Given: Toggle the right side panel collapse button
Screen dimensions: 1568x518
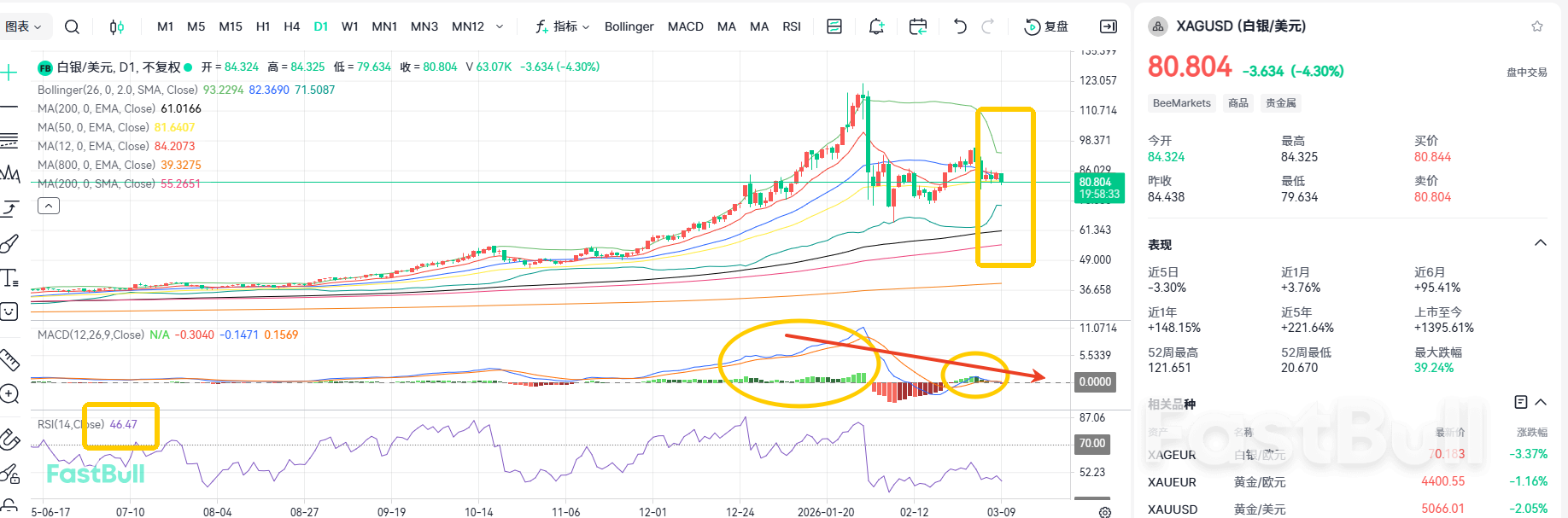Looking at the screenshot, I should click(x=1109, y=26).
